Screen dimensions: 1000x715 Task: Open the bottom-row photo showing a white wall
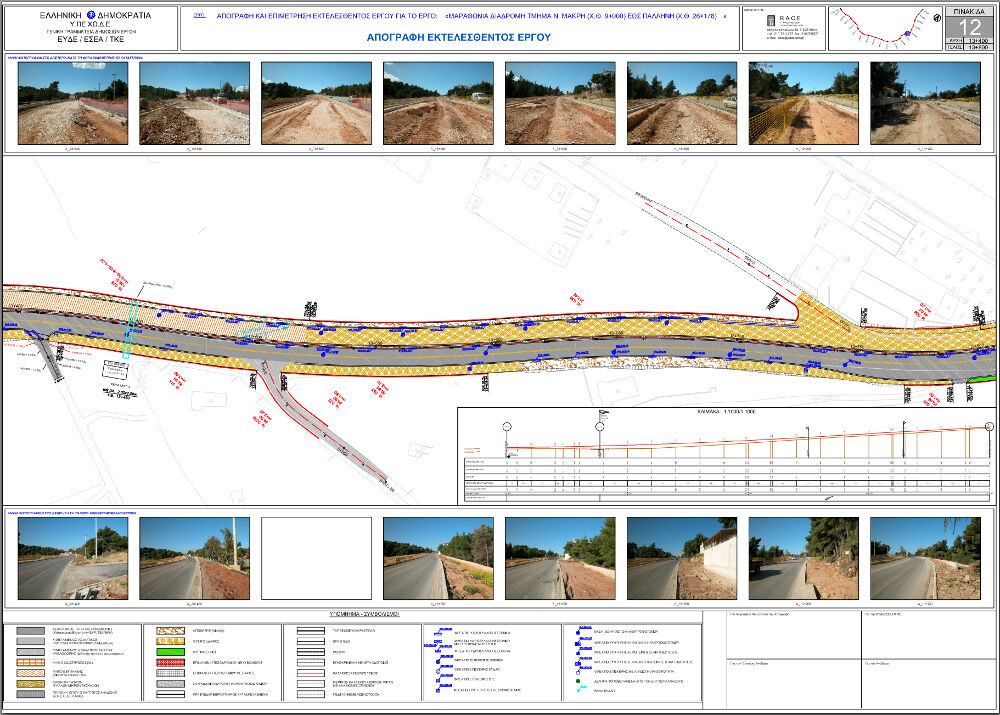(682, 558)
